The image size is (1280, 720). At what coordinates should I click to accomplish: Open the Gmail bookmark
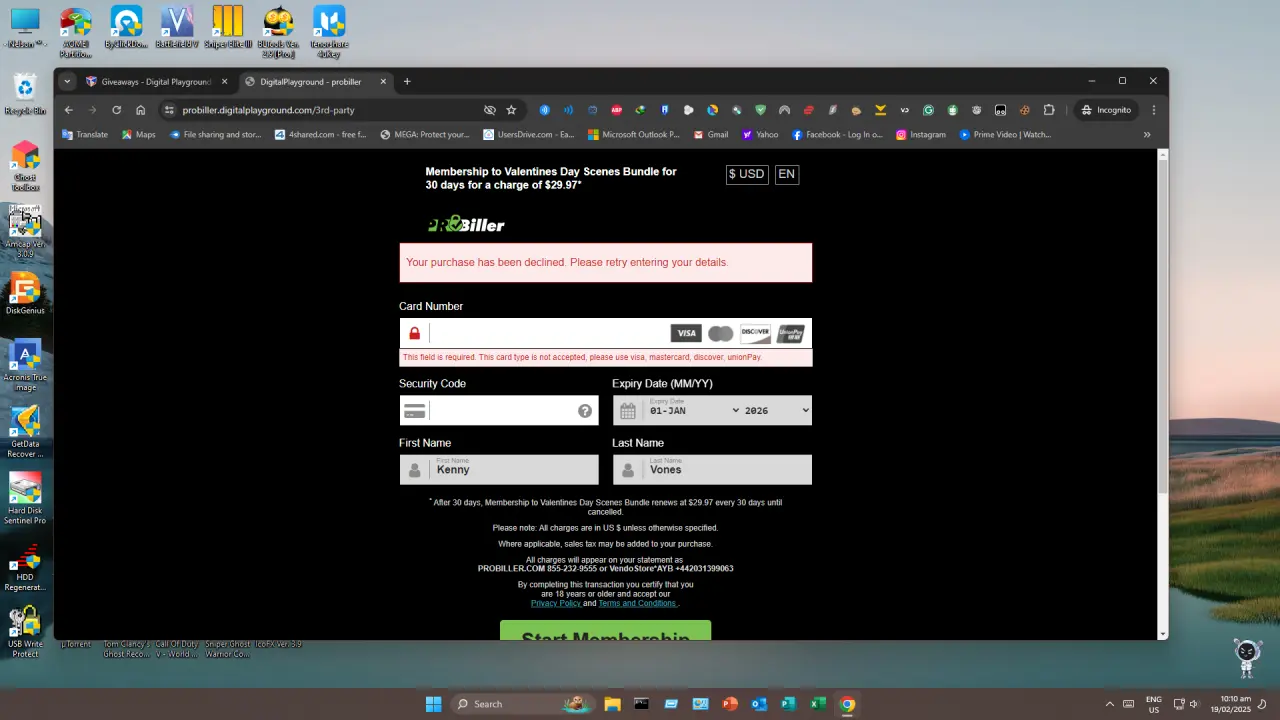tap(710, 134)
